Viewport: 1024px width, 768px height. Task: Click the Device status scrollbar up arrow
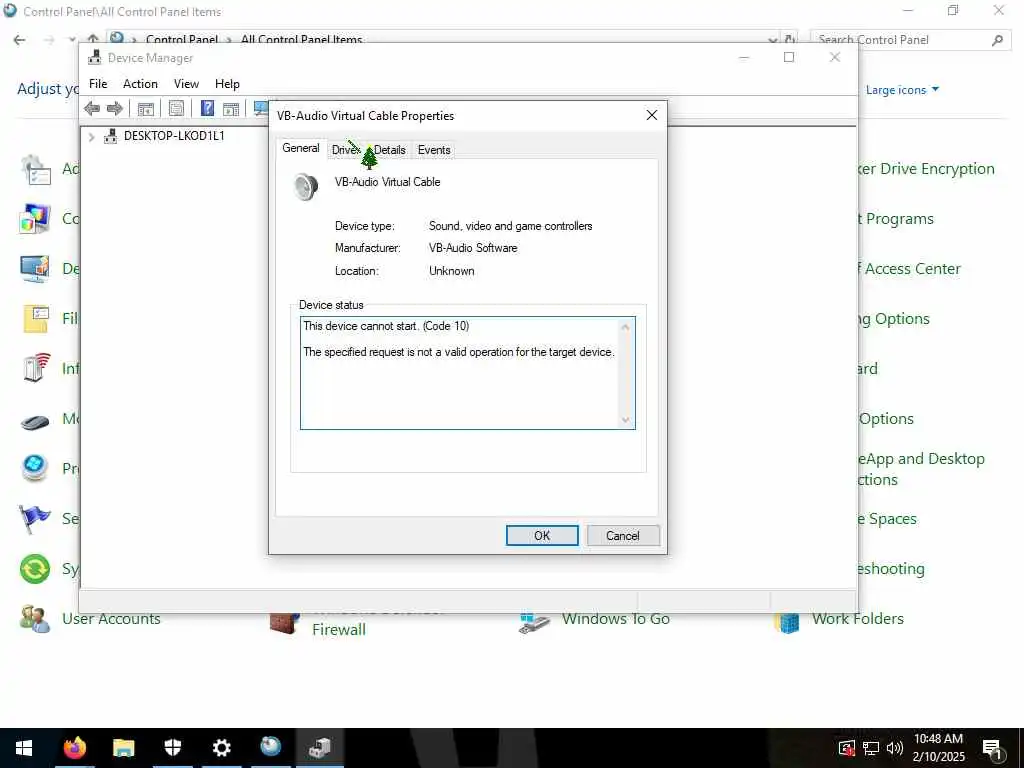point(626,327)
